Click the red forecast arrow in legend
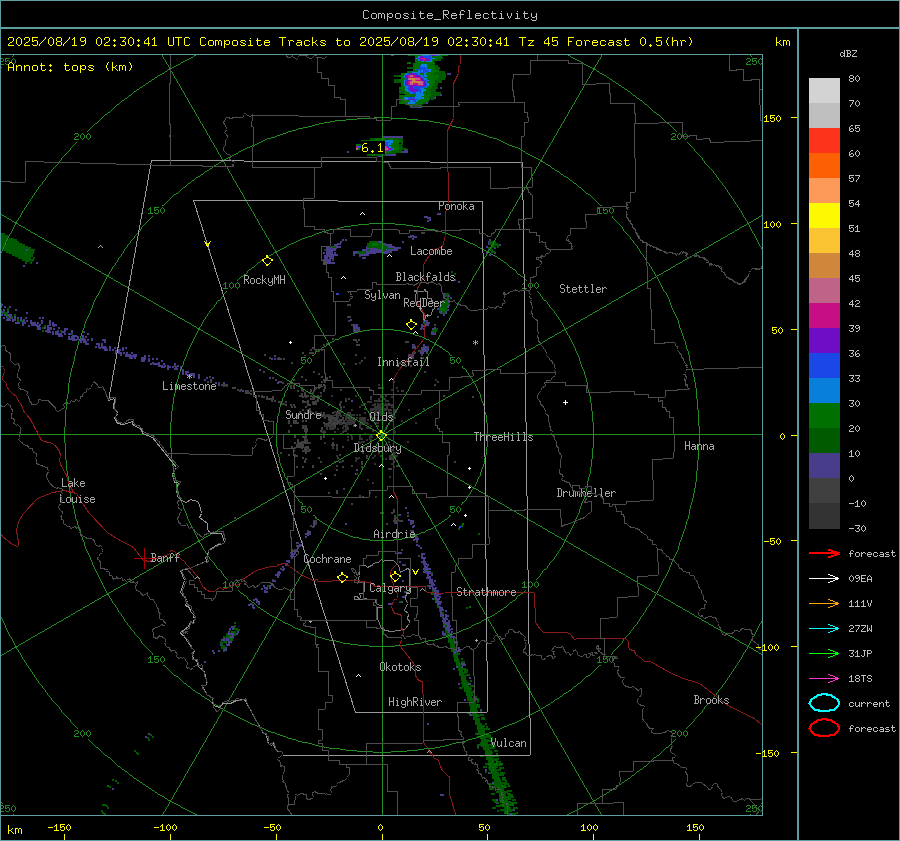 tap(824, 553)
